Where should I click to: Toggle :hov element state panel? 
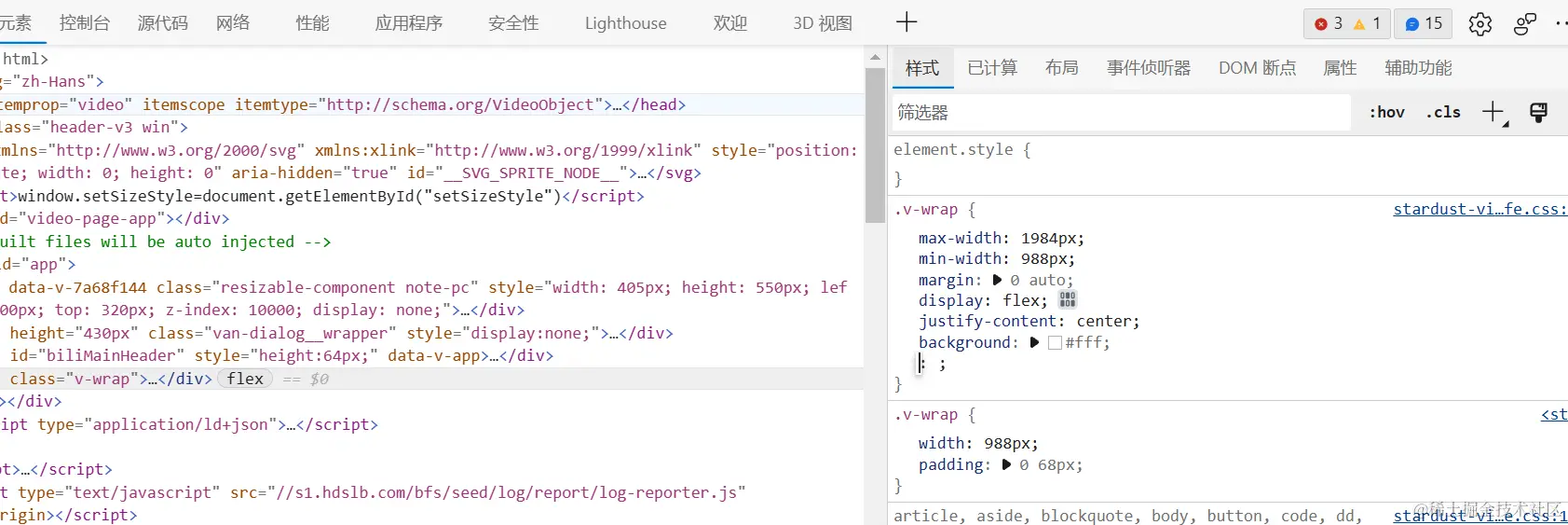tap(1386, 112)
